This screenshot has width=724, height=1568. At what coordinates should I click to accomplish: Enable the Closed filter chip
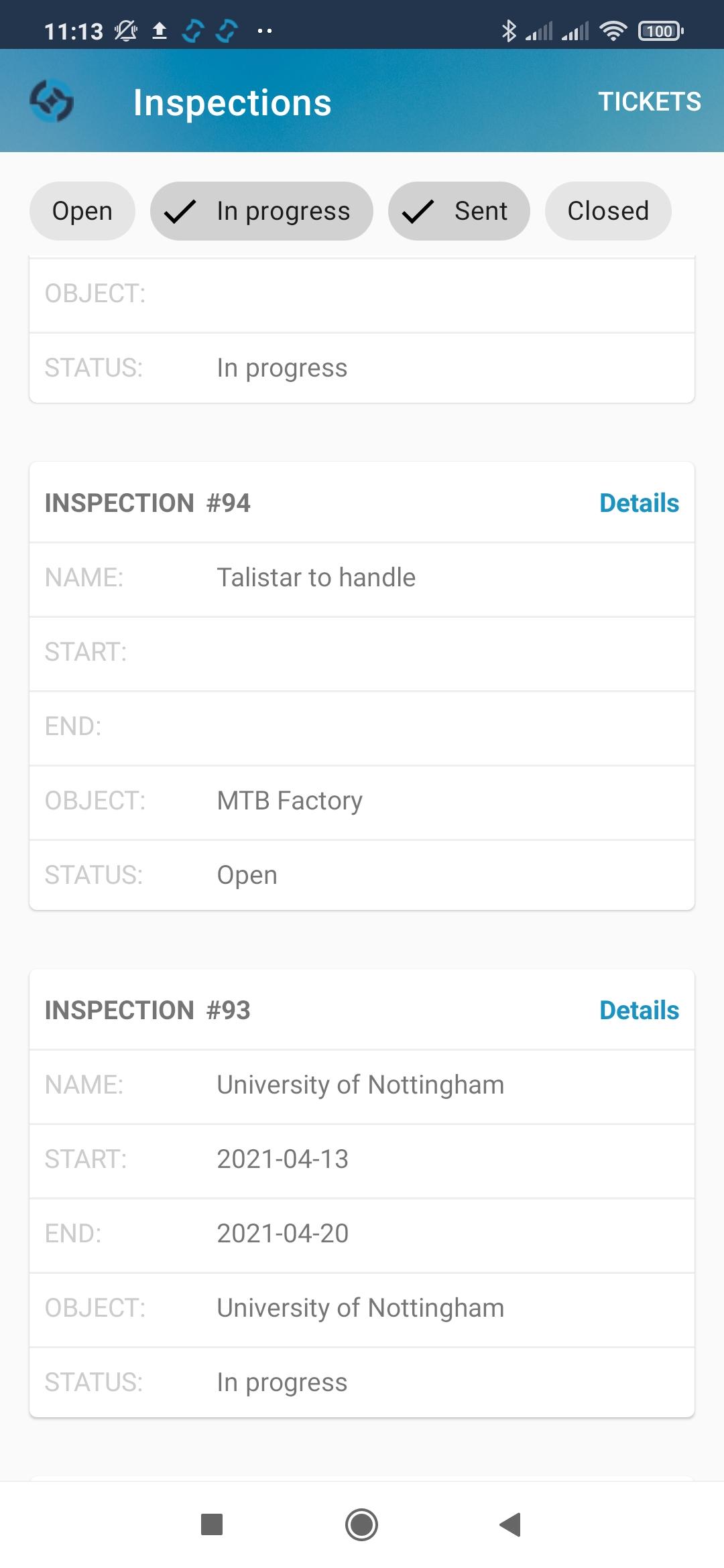pyautogui.click(x=608, y=211)
